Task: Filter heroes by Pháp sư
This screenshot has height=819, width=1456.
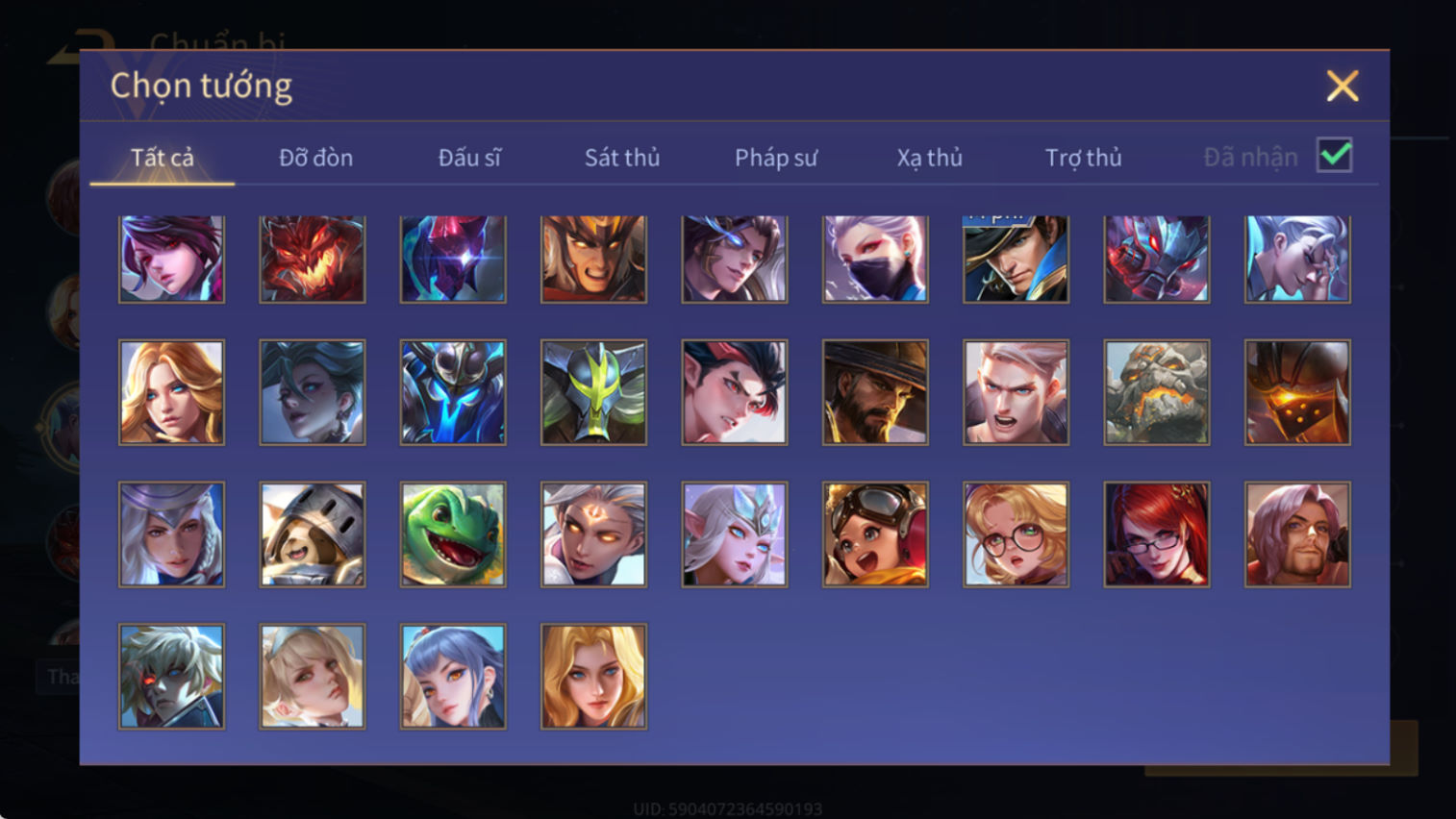Action: tap(776, 158)
